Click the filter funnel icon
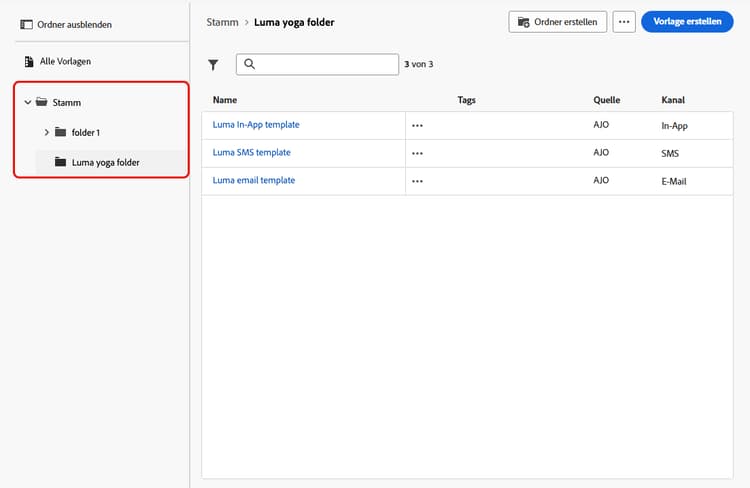Viewport: 750px width, 488px height. coord(213,65)
